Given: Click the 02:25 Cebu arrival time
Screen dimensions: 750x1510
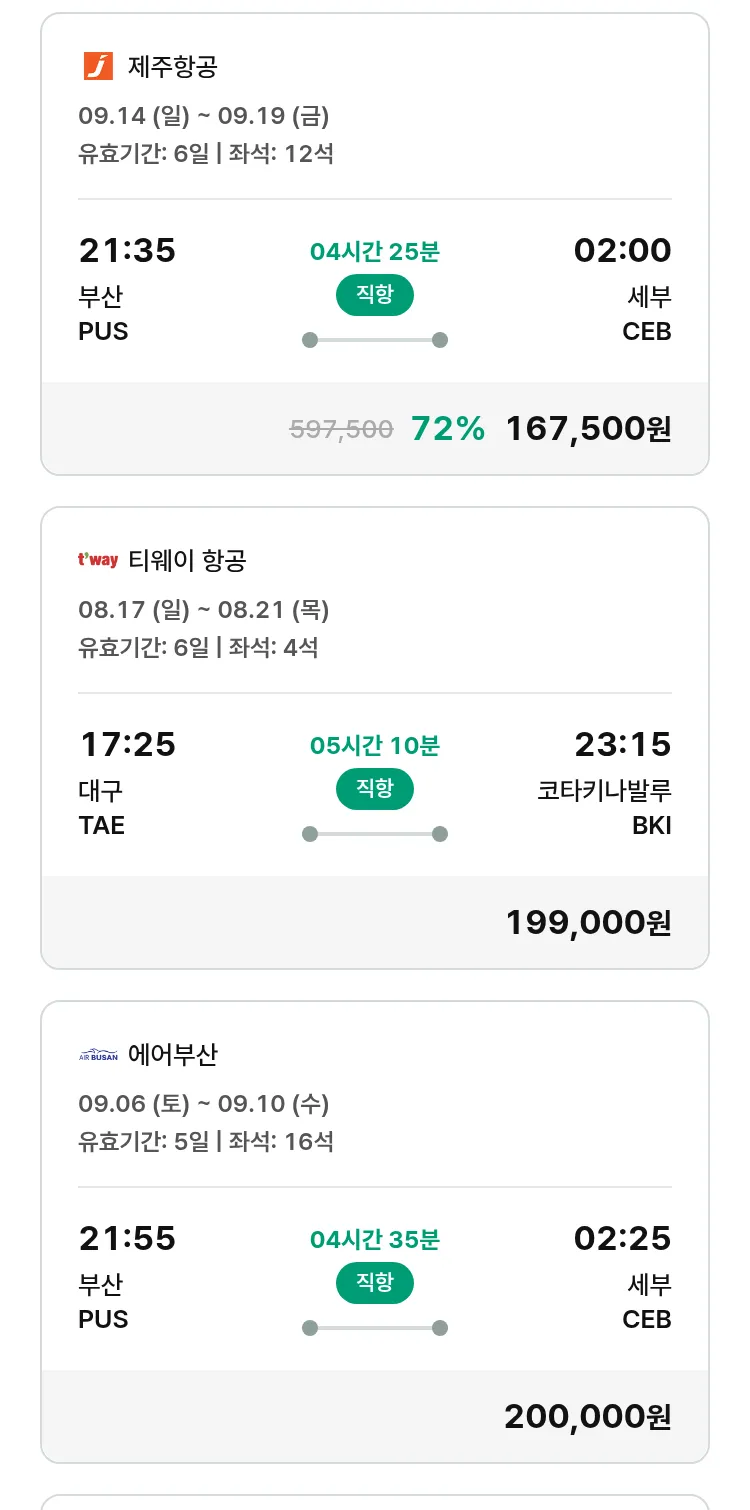Looking at the screenshot, I should pyautogui.click(x=622, y=1238).
